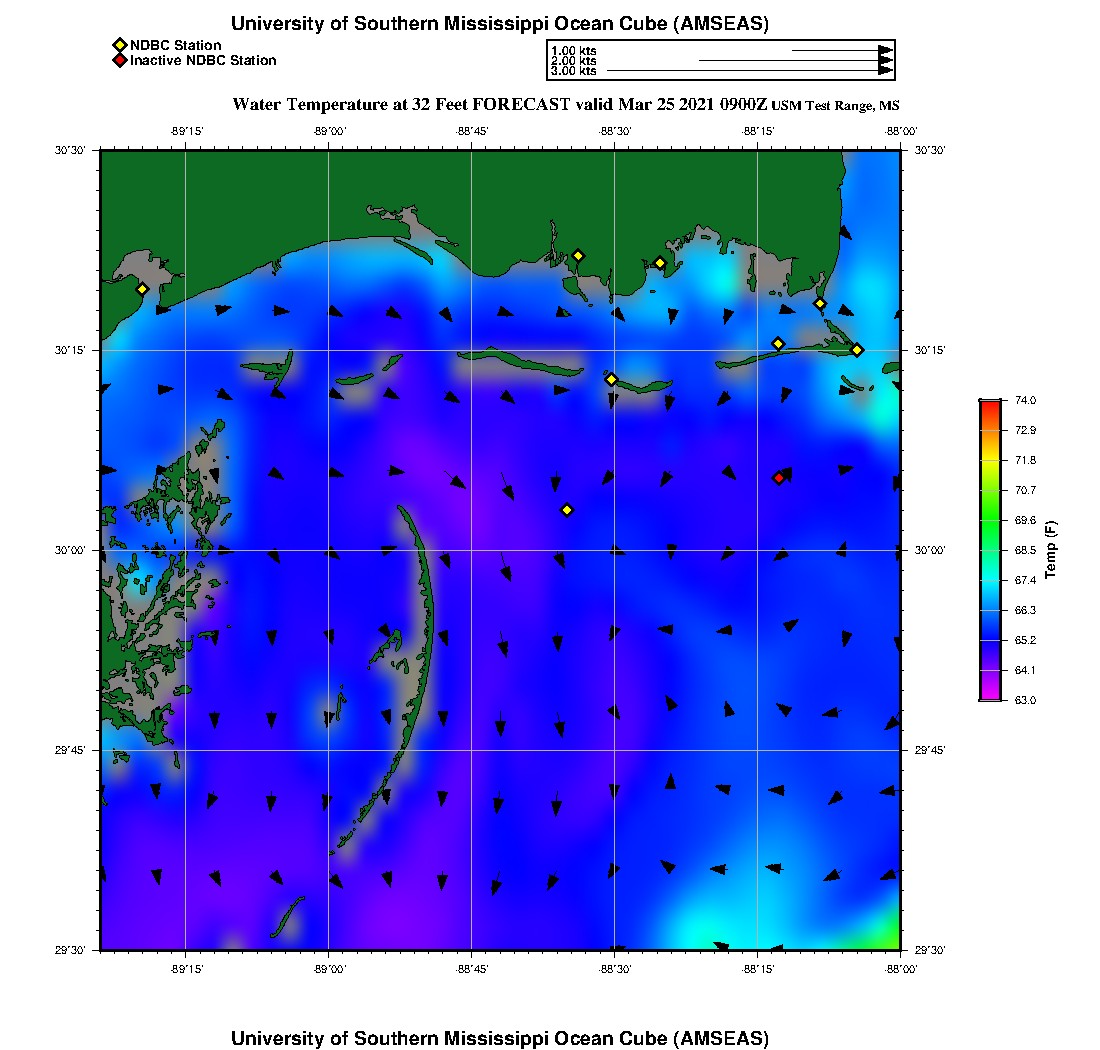This screenshot has height=1050, width=1100.
Task: Click the bottom 'Ocean Cube (AMSEAS)' footer title
Action: 500,1038
